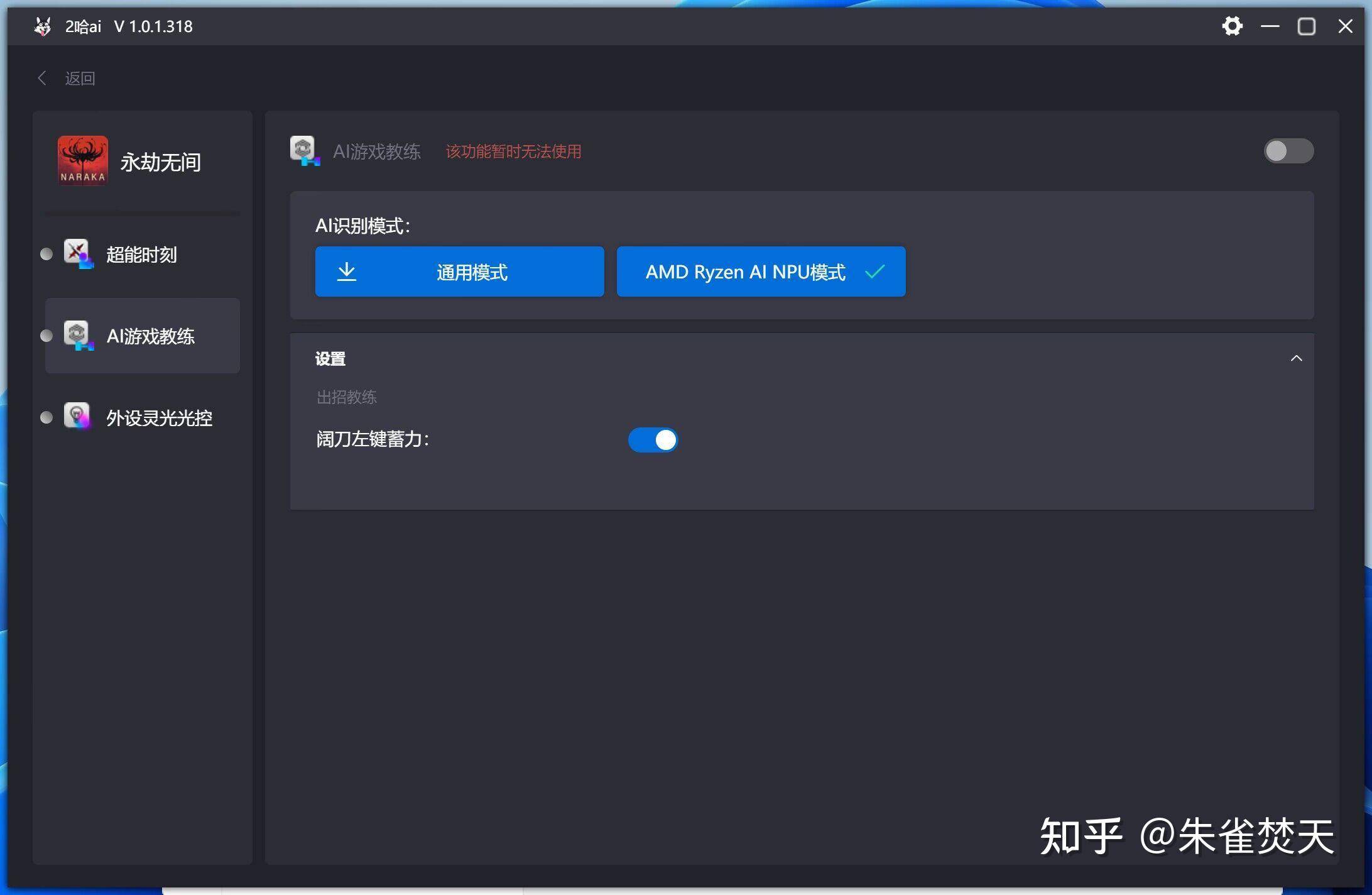The image size is (1372, 895).
Task: Select AMD Ryzen AI NPU模式
Action: [761, 272]
